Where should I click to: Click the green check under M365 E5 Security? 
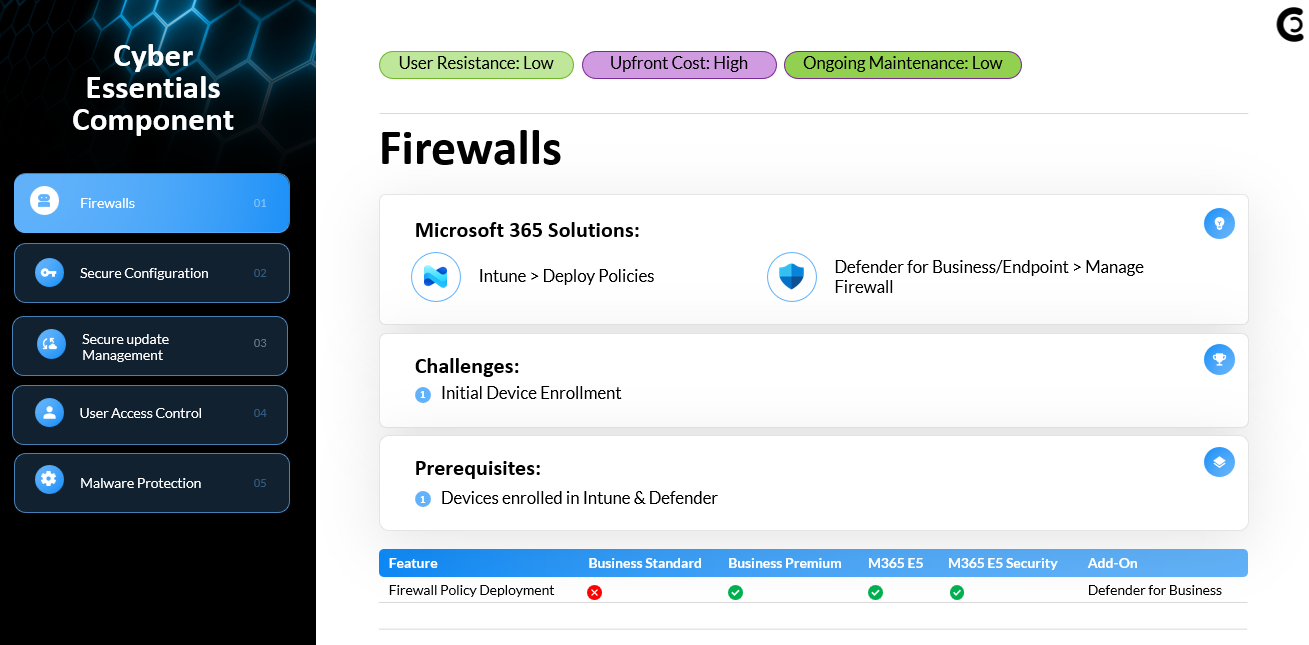coord(957,592)
